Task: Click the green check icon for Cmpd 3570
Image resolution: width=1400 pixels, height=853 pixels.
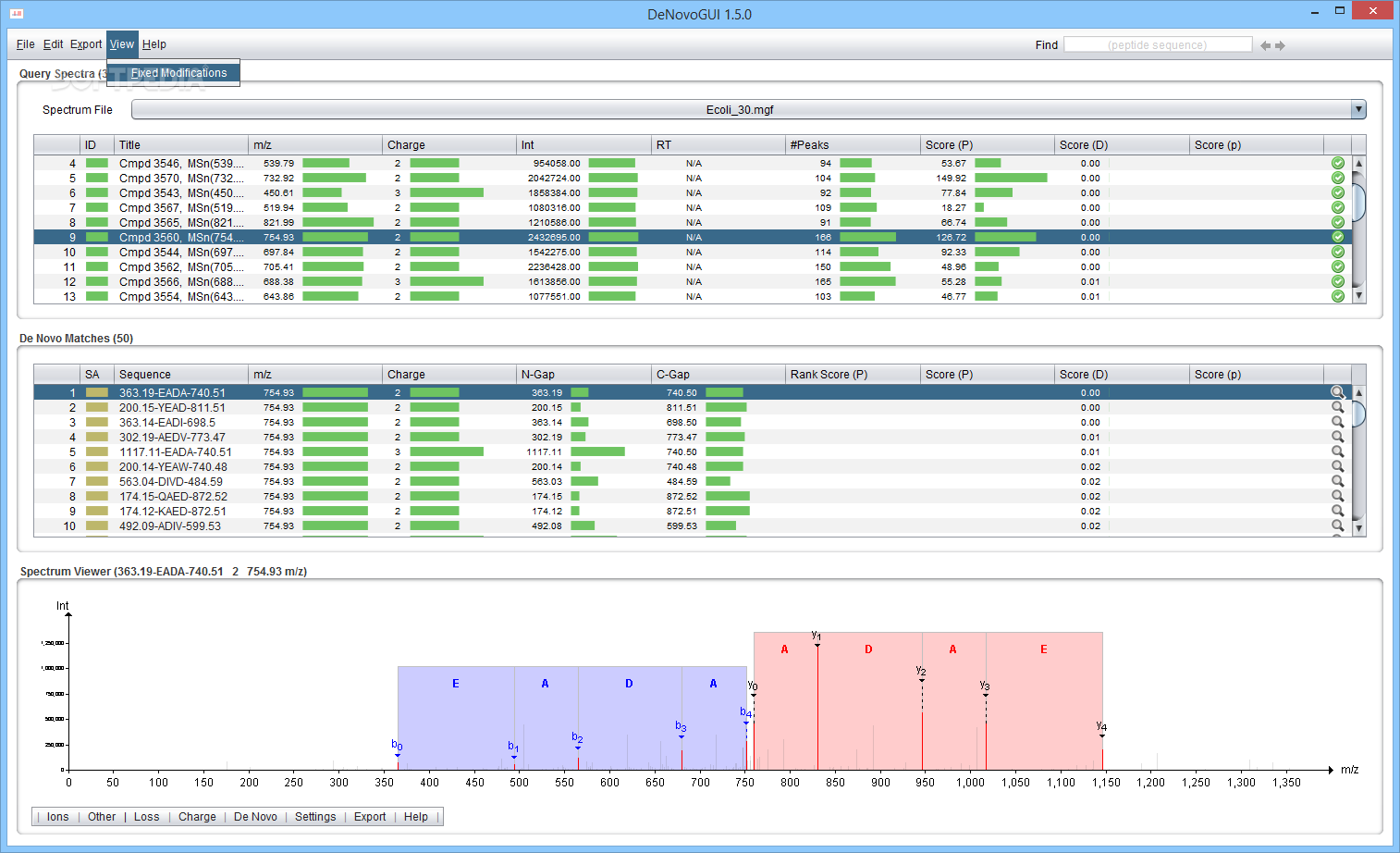Action: click(x=1337, y=178)
